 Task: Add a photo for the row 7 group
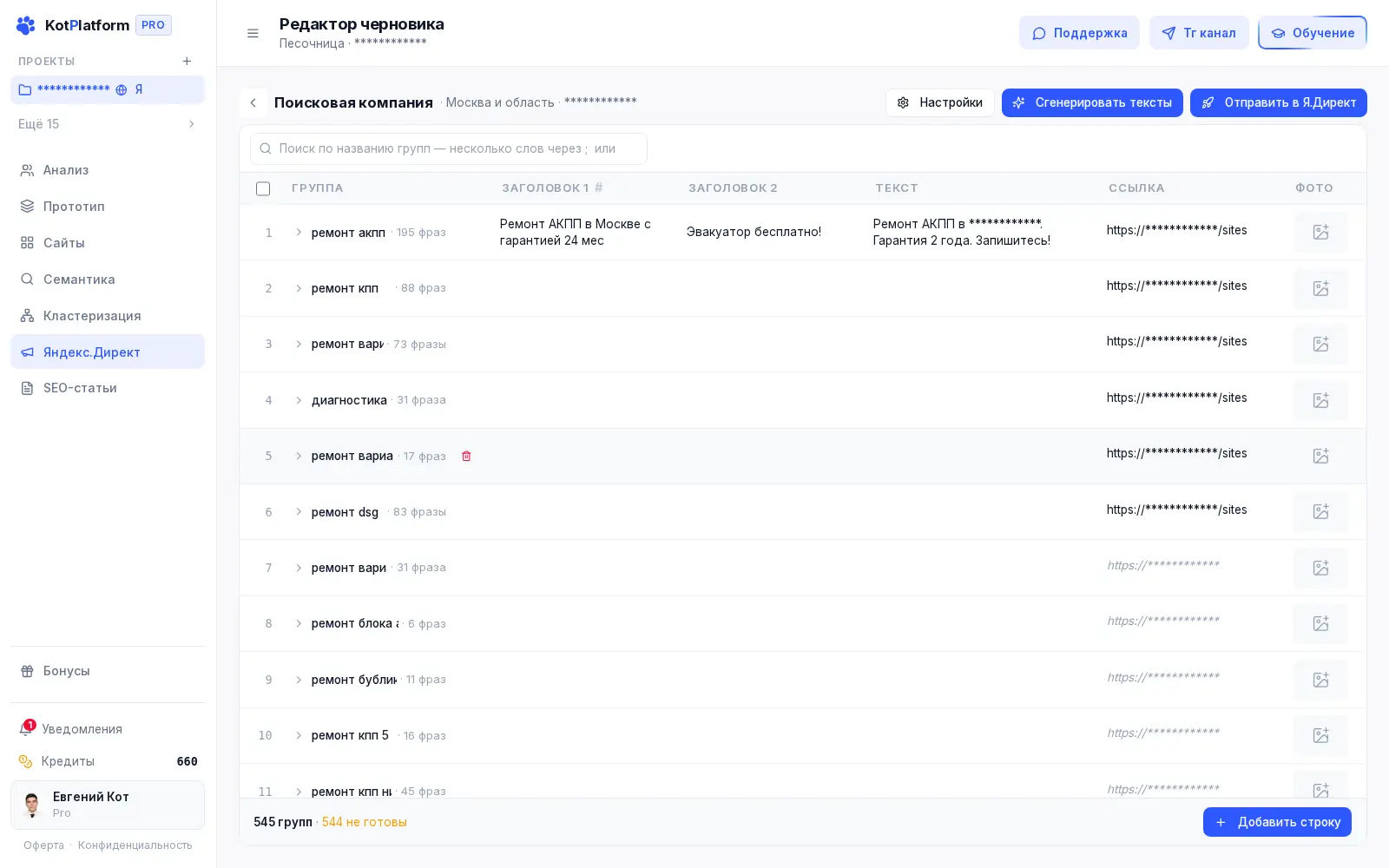pyautogui.click(x=1320, y=568)
